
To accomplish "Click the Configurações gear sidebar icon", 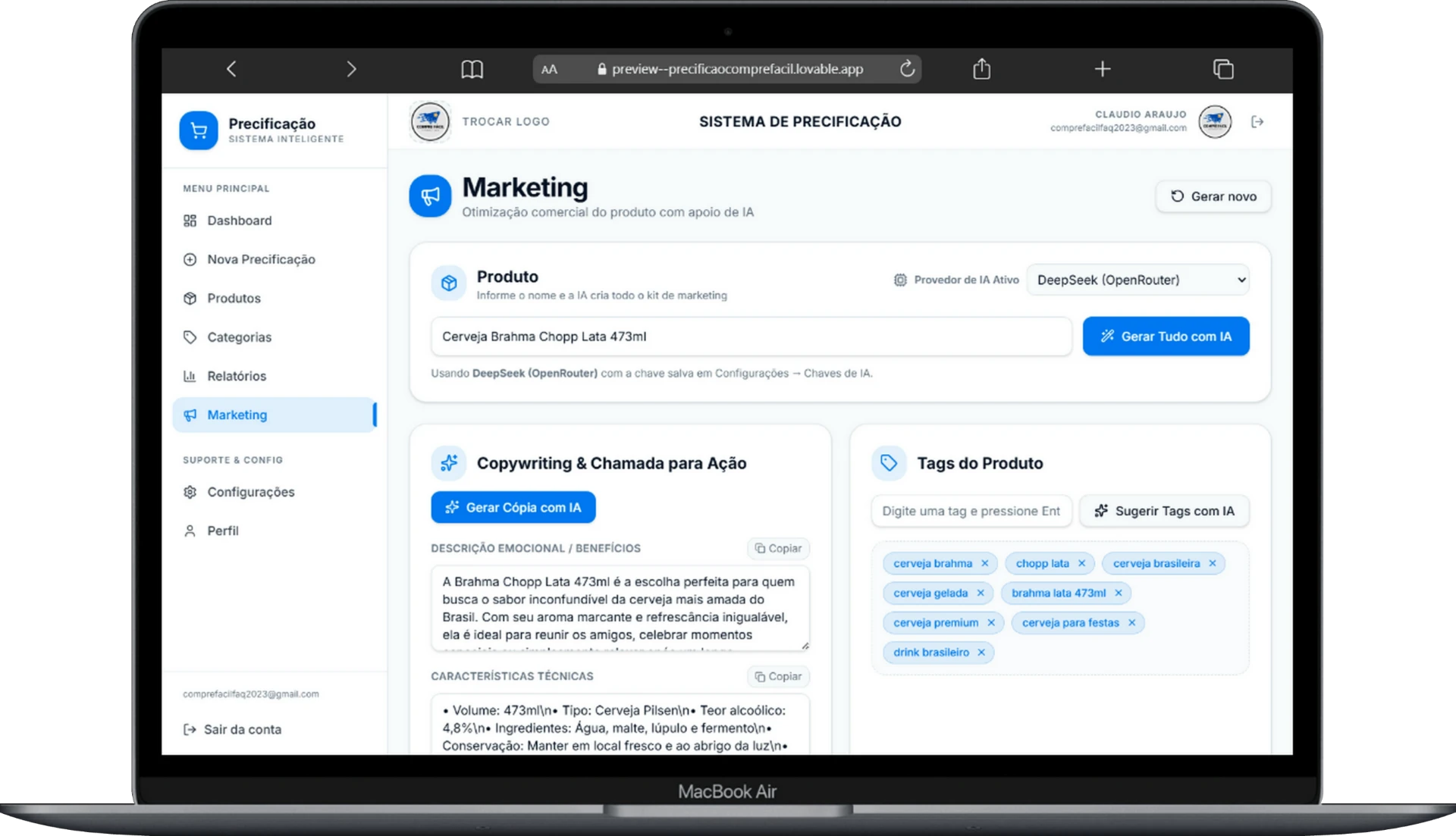I will [x=190, y=492].
